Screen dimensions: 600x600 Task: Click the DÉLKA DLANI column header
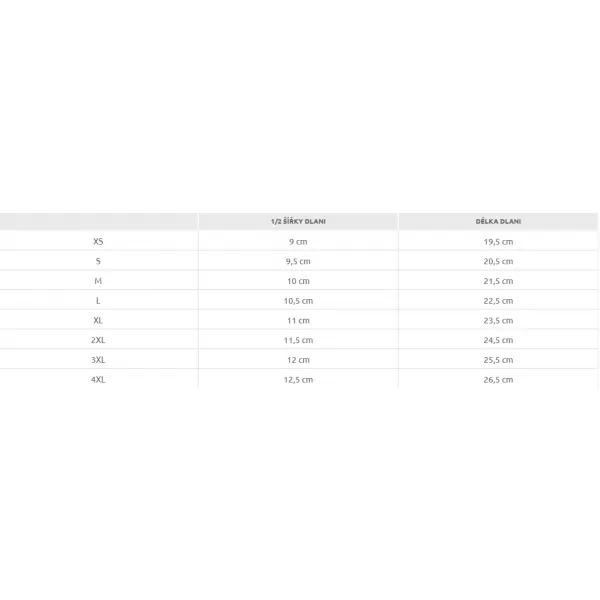(x=498, y=221)
